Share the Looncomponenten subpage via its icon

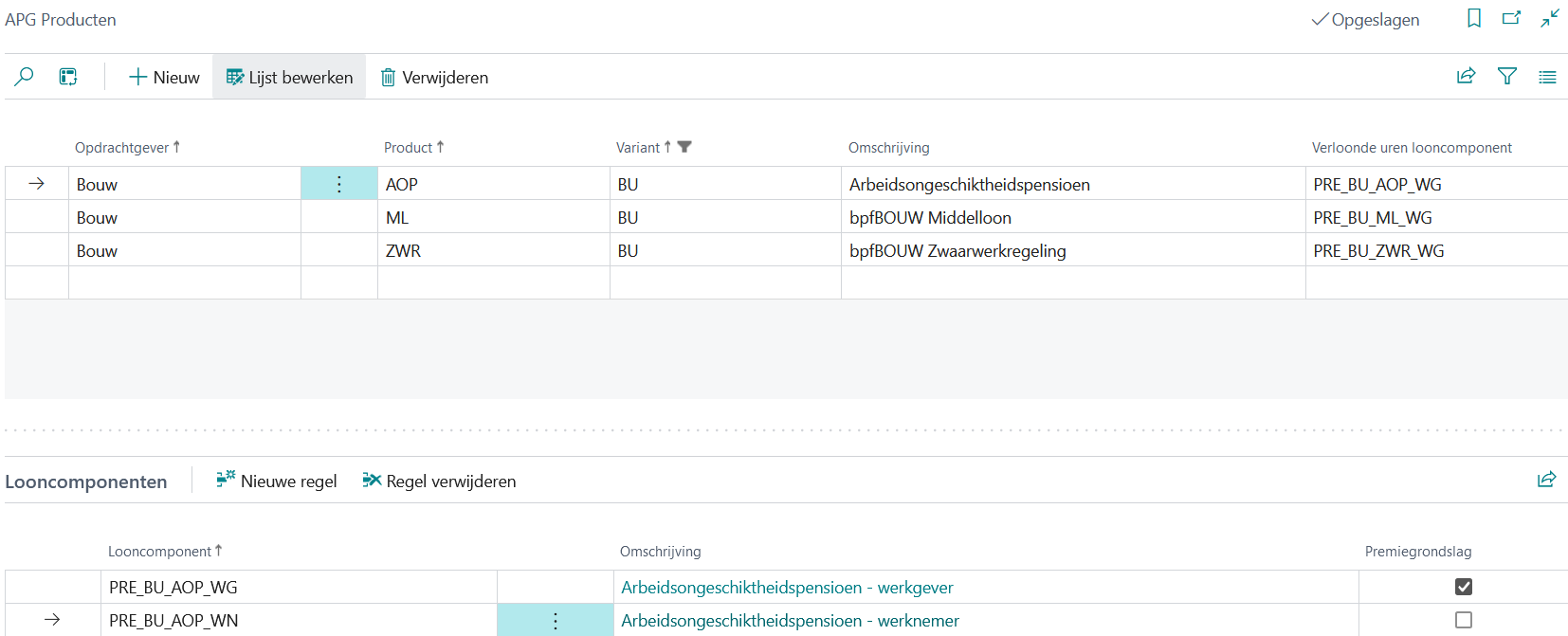coord(1546,481)
